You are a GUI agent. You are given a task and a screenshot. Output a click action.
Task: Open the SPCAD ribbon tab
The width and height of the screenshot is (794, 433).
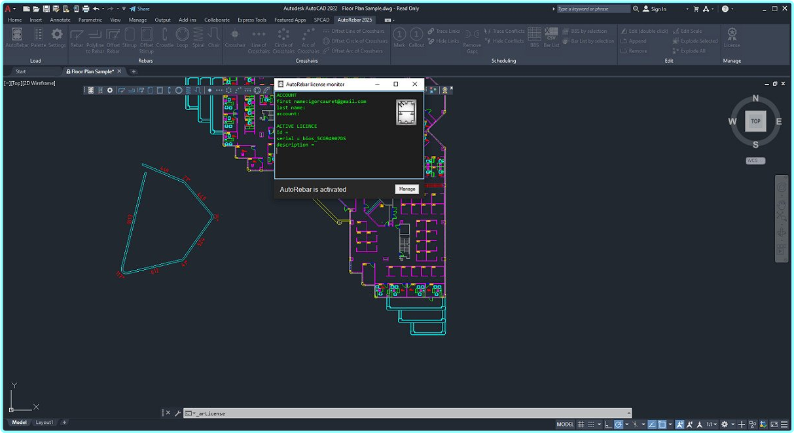click(322, 20)
